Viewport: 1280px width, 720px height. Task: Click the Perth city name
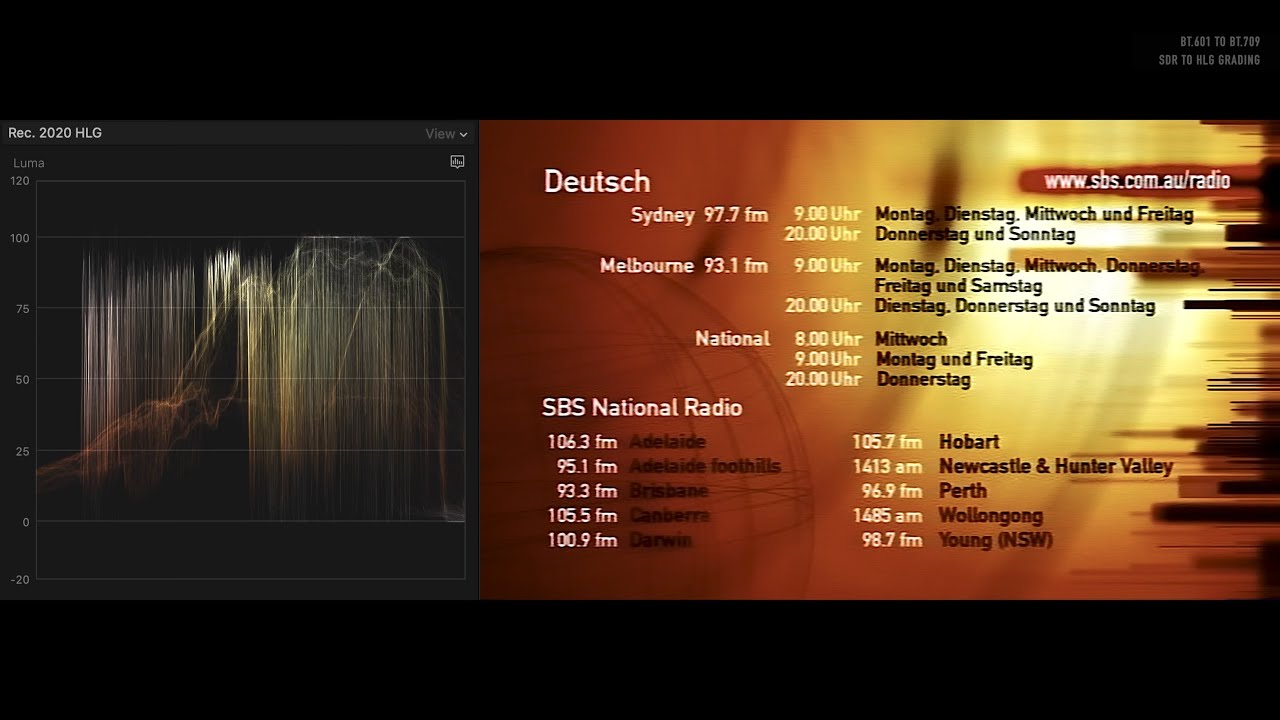[963, 491]
